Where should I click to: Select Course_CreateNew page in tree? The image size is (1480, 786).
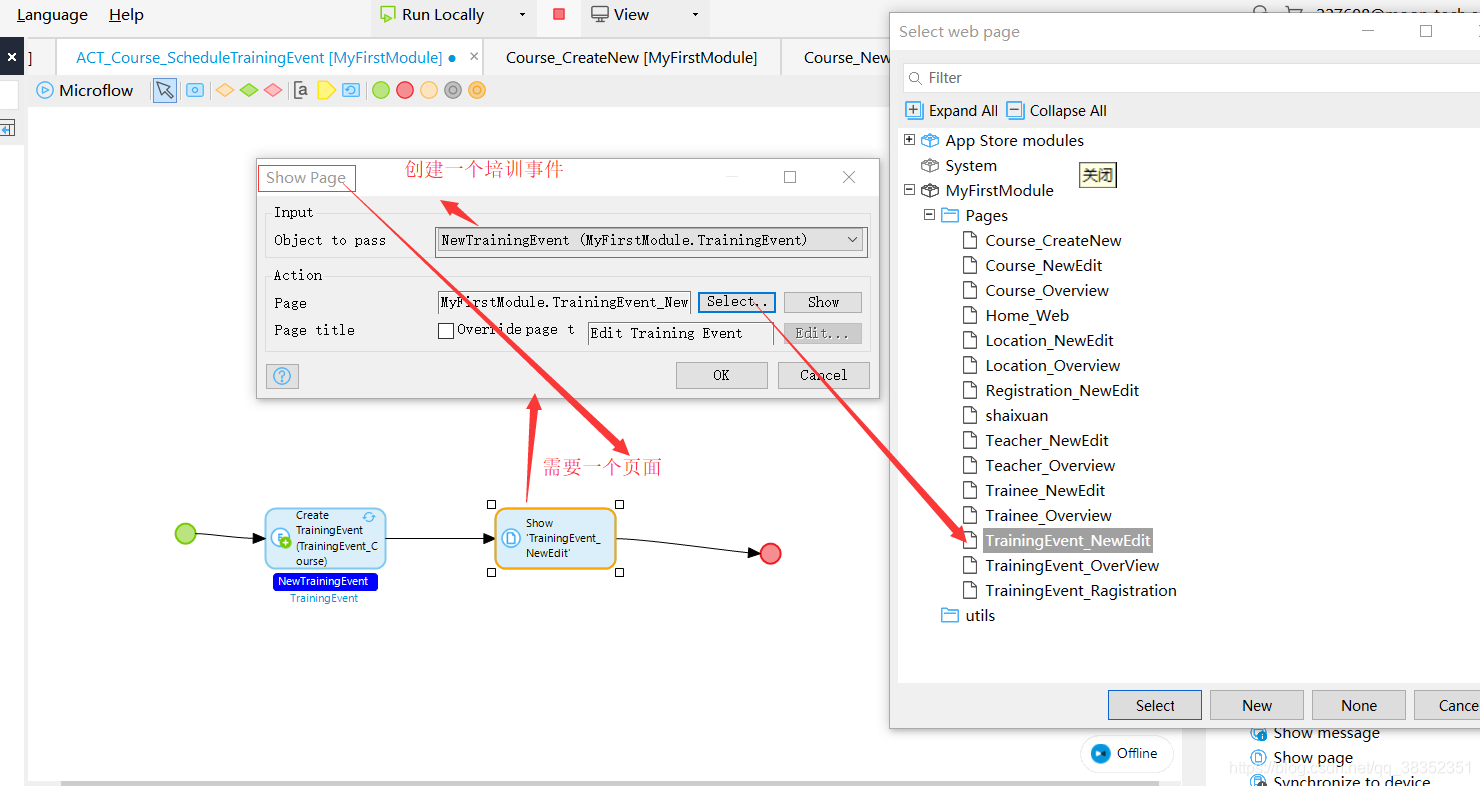pos(1053,240)
